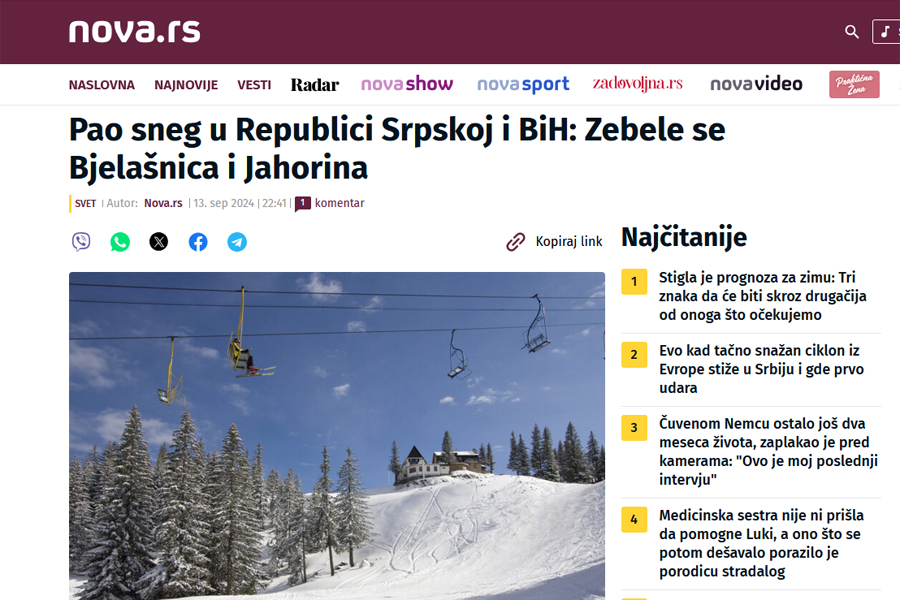
Task: Click the music note icon in header
Action: pyautogui.click(x=885, y=32)
